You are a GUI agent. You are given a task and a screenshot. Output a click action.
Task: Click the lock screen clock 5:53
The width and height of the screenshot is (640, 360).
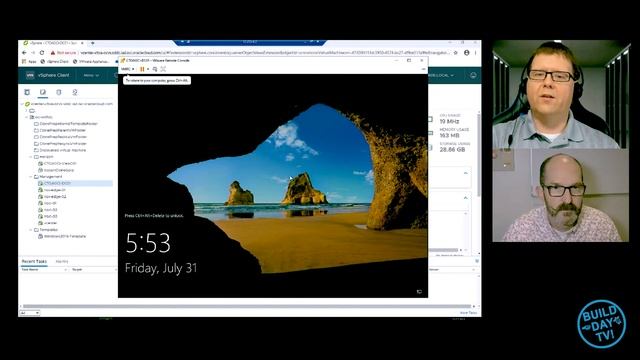coord(148,243)
